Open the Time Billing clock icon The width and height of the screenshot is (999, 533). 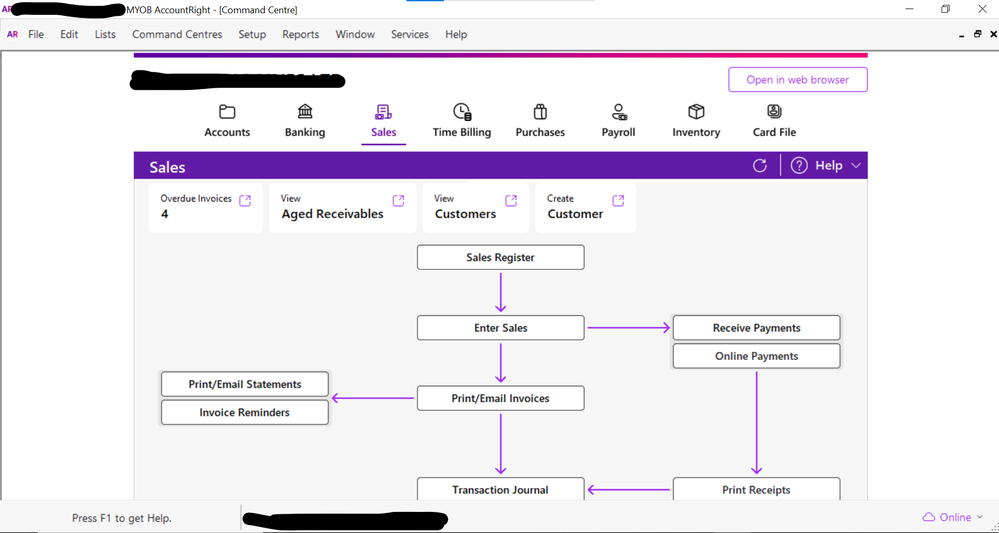461,112
